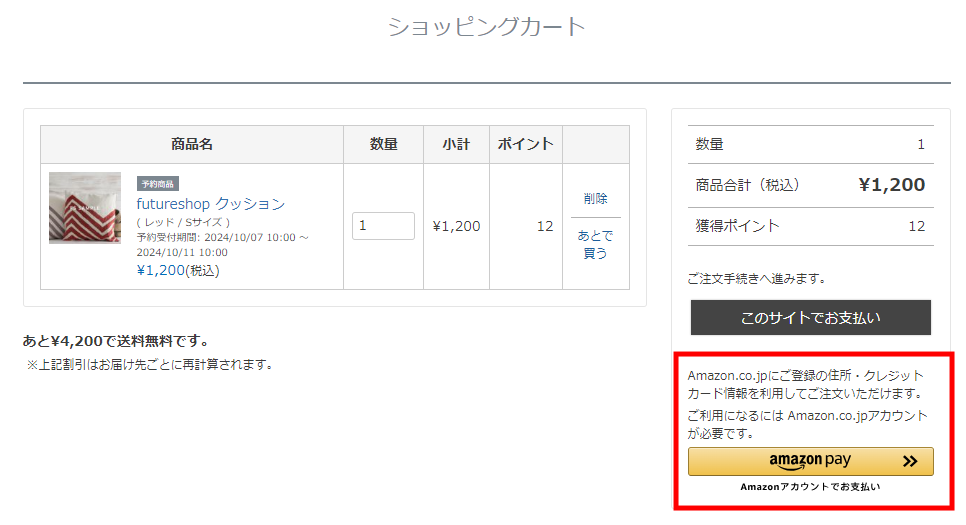This screenshot has width=966, height=525.
Task: Click the bold ¥1,200 total in summary
Action: pyautogui.click(x=891, y=185)
